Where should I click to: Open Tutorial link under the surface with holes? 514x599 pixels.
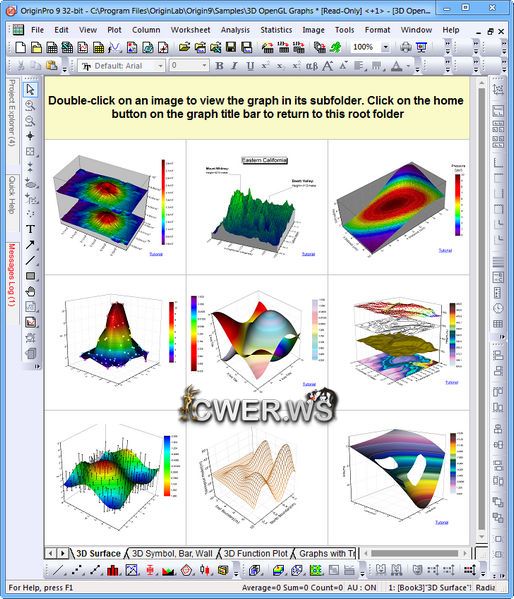441,523
